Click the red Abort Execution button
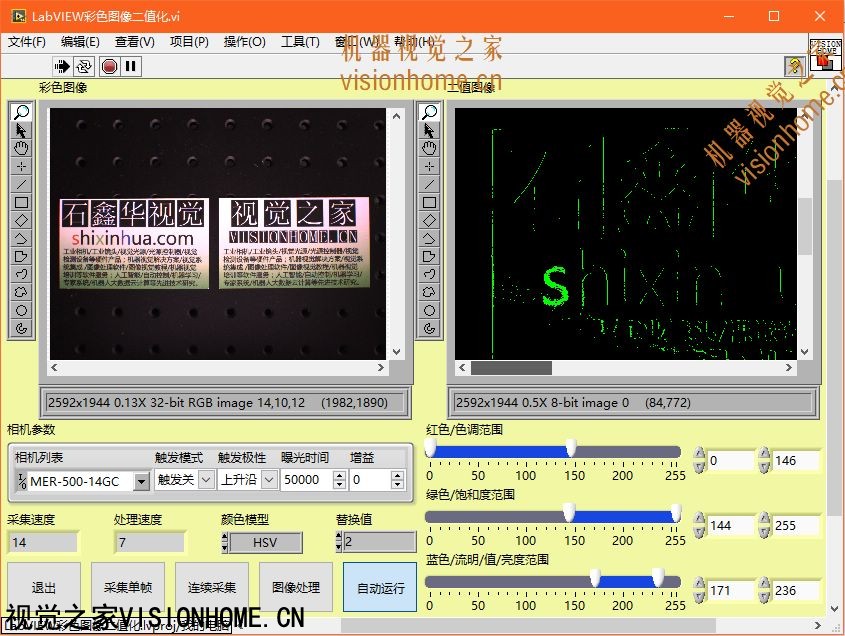This screenshot has width=845, height=636. tap(109, 66)
